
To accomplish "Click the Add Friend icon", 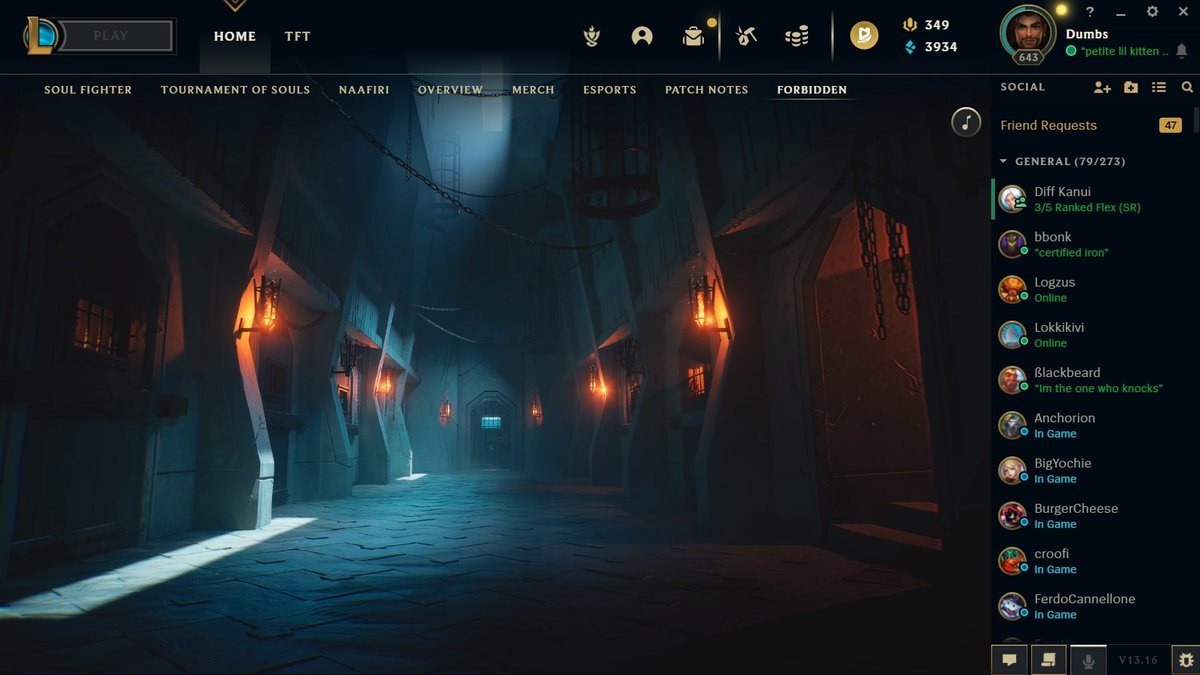I will tap(1102, 88).
